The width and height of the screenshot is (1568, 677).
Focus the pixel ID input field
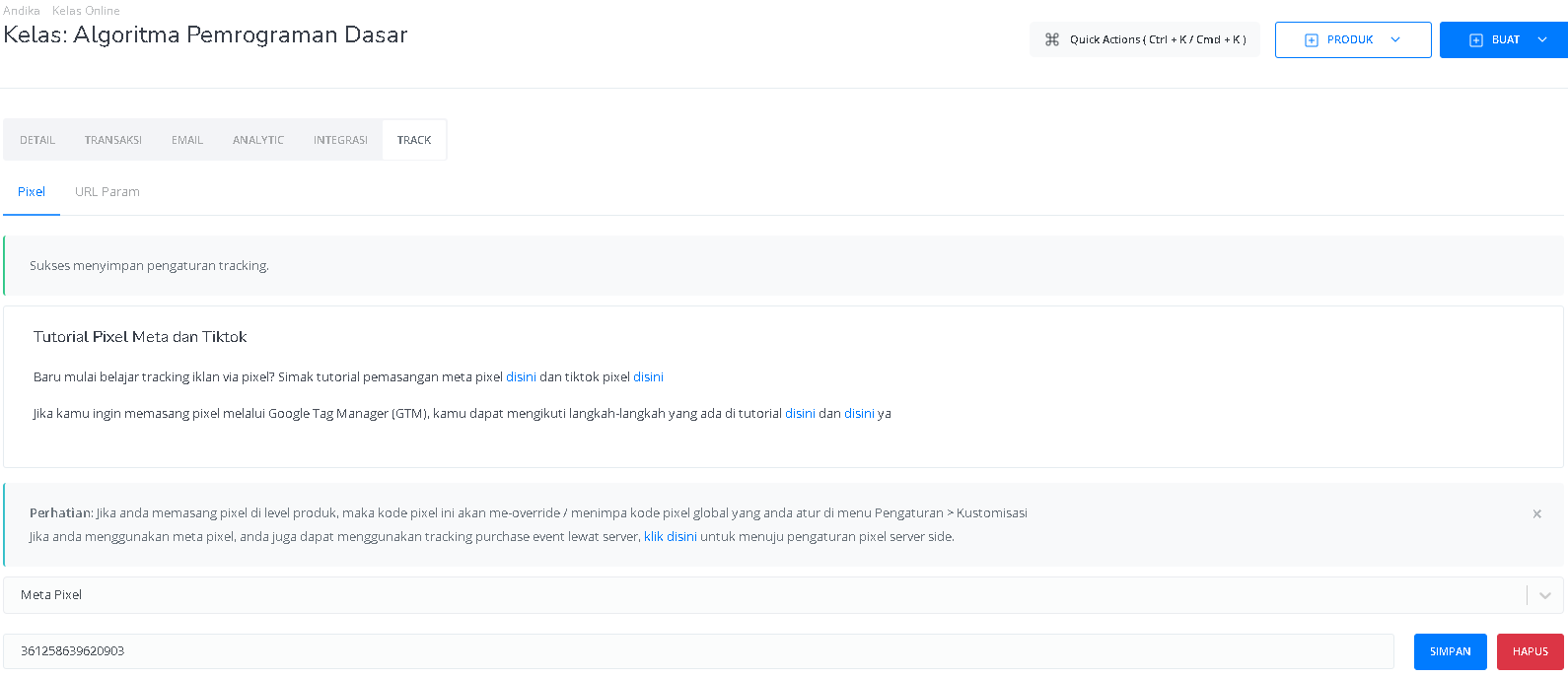699,651
